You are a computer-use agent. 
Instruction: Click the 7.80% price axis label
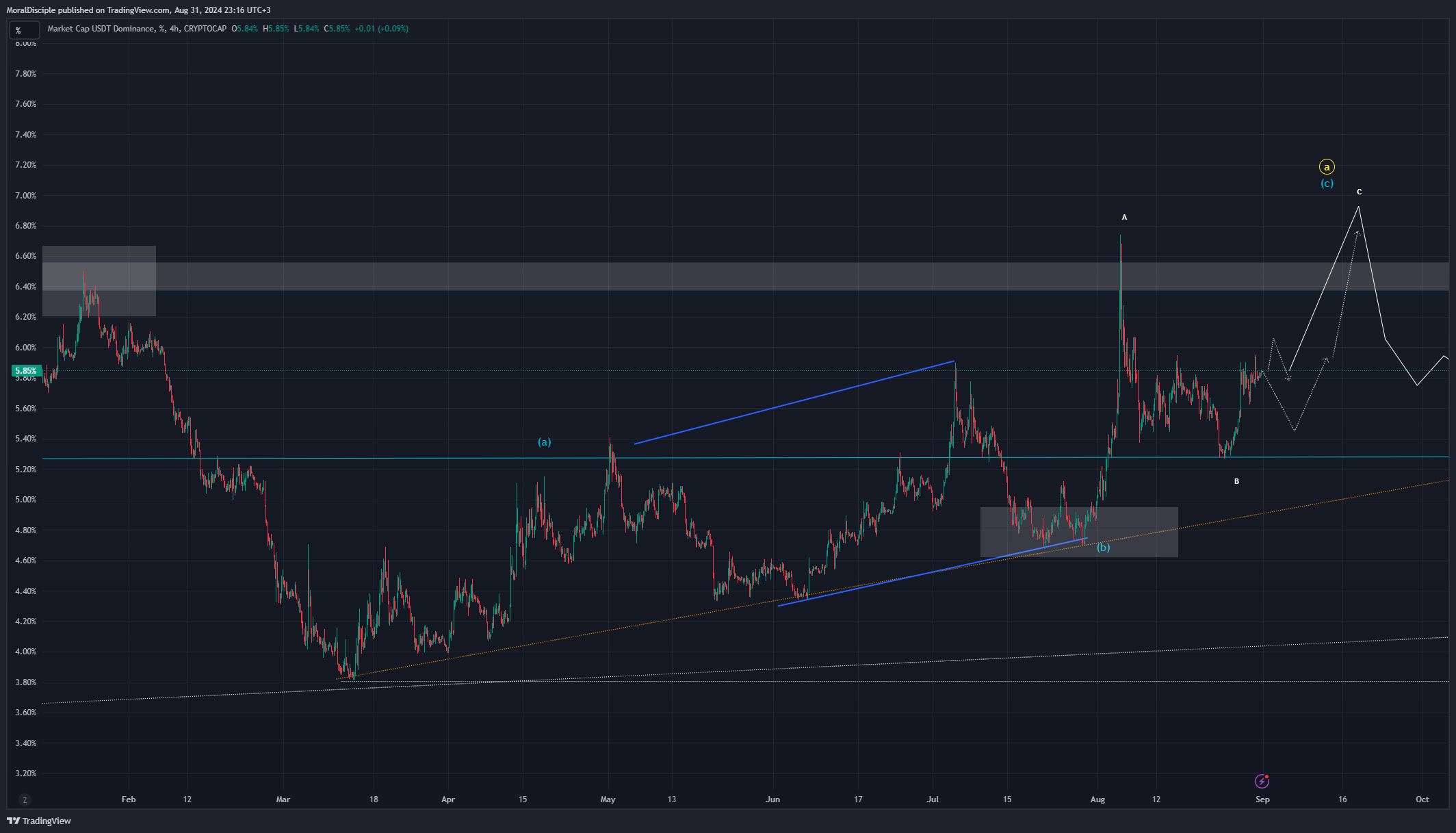[x=26, y=74]
